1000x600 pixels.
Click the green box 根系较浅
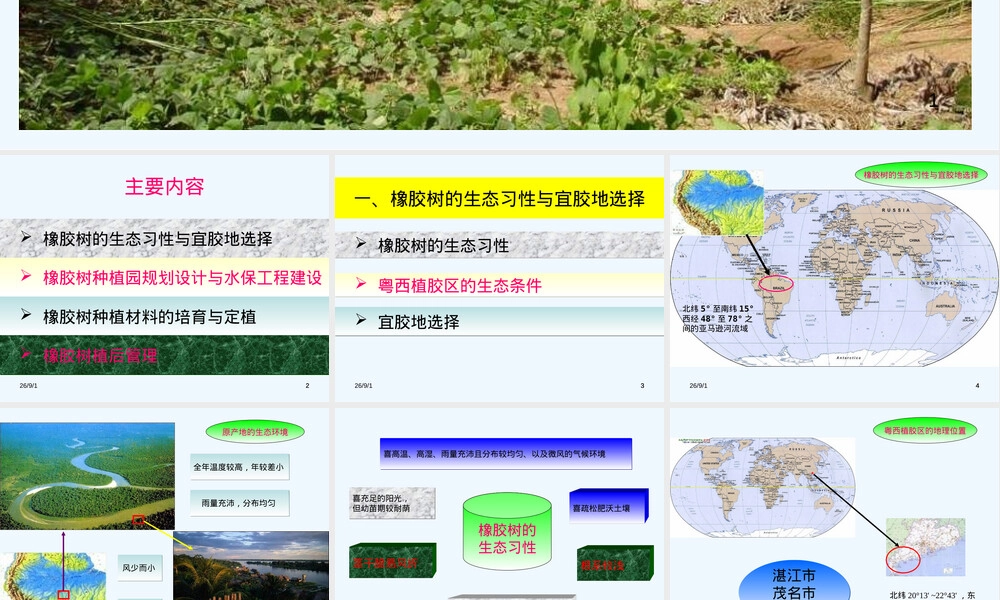point(615,562)
